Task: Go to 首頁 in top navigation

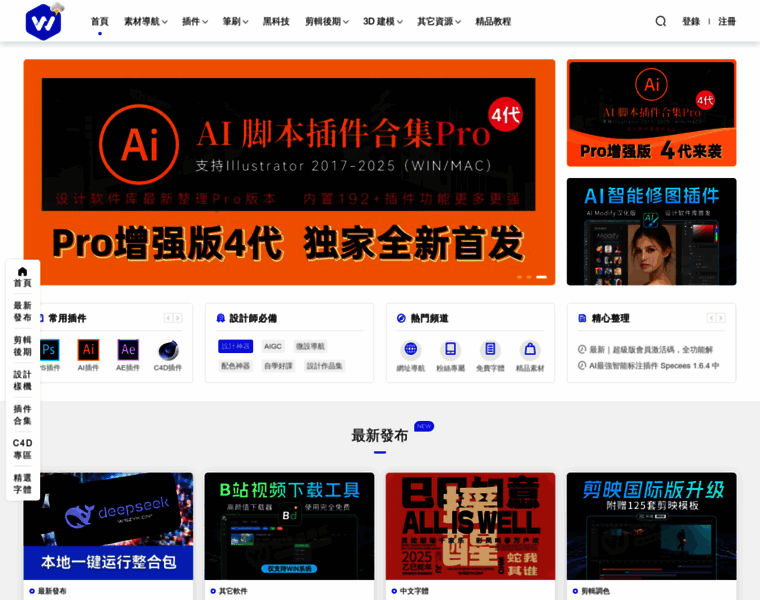Action: point(100,21)
